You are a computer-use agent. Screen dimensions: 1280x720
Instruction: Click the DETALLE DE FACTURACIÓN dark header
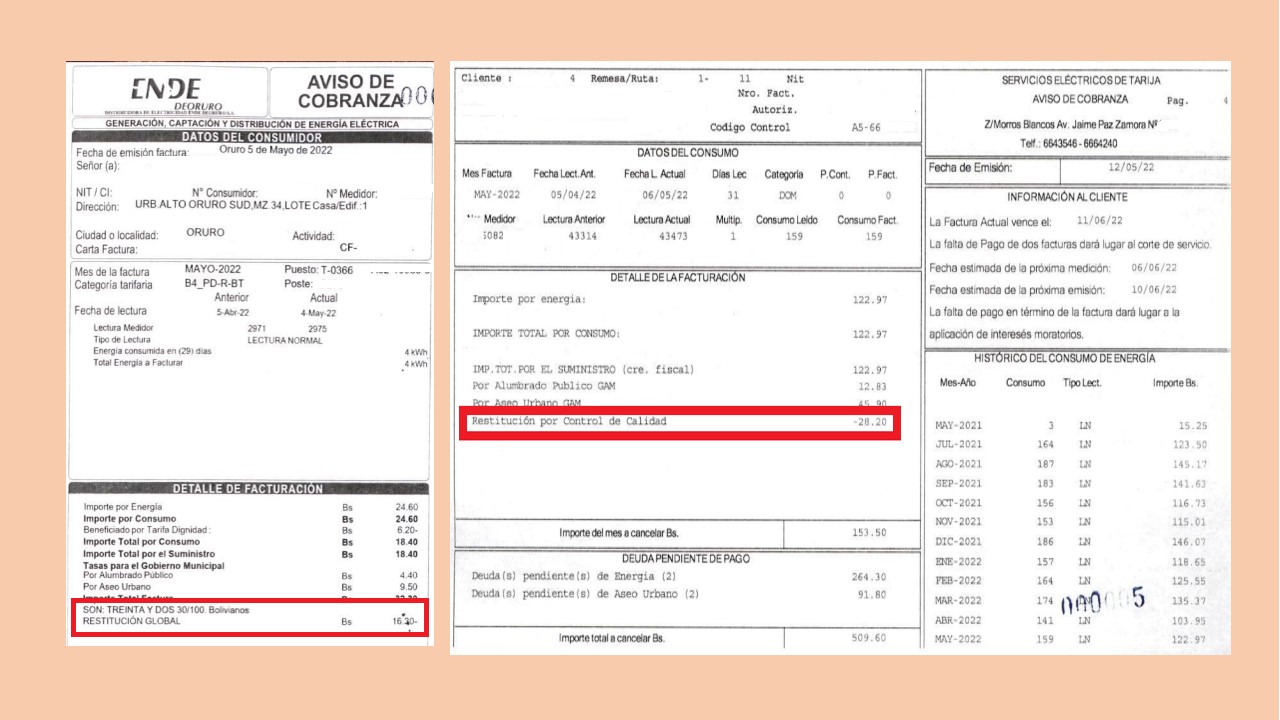coord(248,489)
